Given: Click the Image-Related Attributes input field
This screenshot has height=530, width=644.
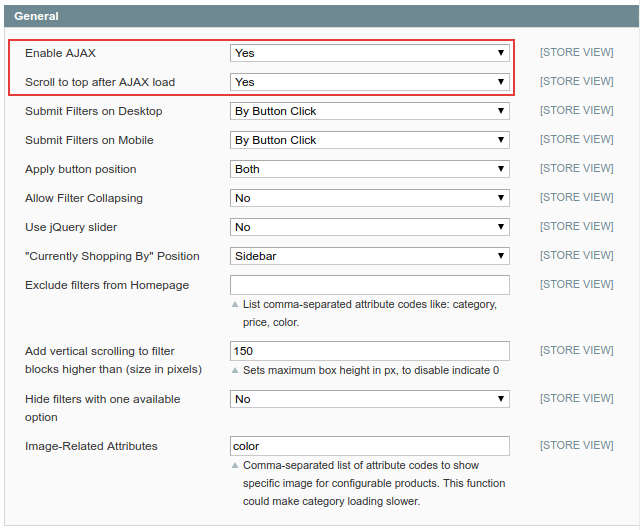Looking at the screenshot, I should click(x=369, y=446).
